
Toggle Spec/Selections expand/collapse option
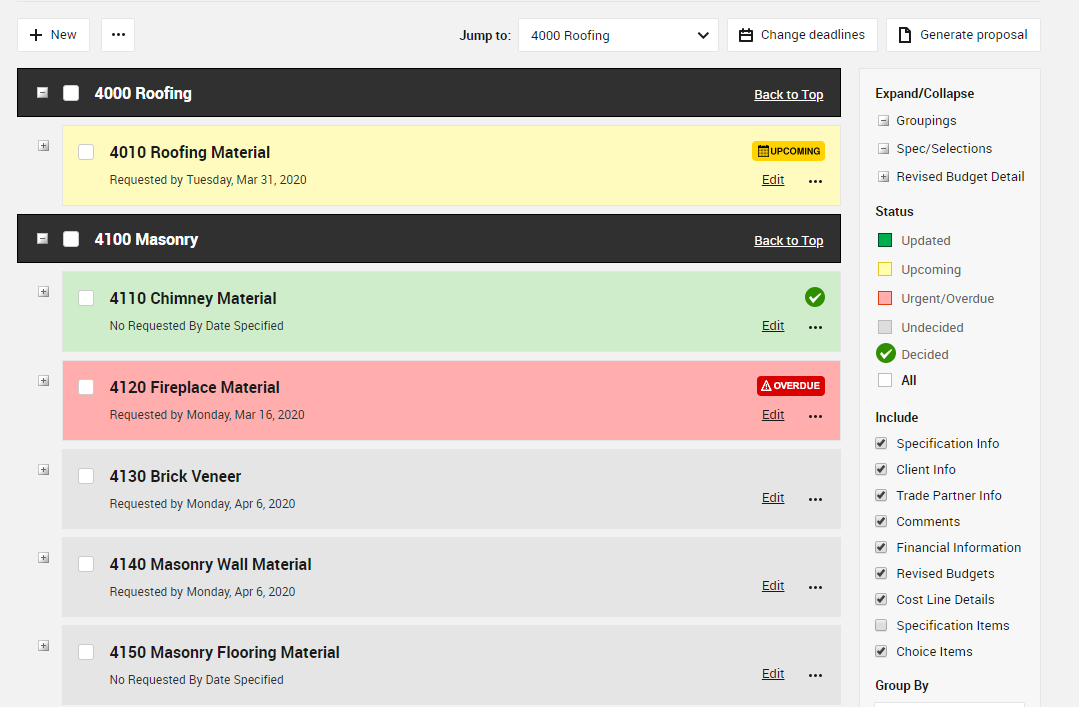883,149
